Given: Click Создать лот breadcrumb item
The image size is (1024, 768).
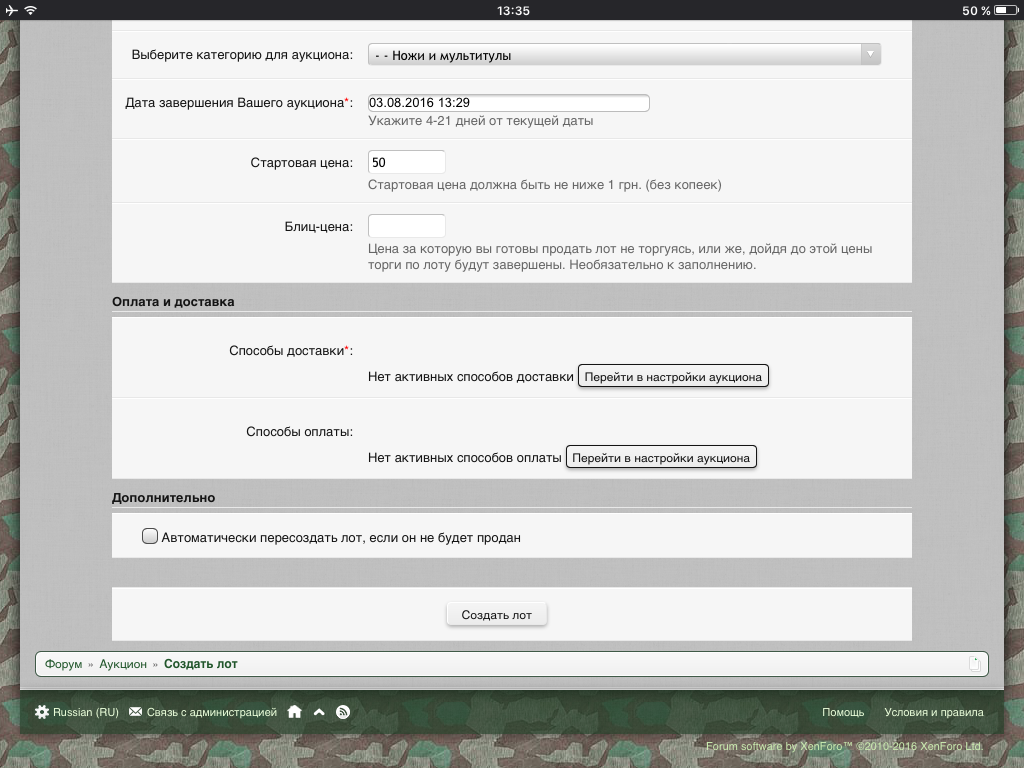Looking at the screenshot, I should [200, 664].
